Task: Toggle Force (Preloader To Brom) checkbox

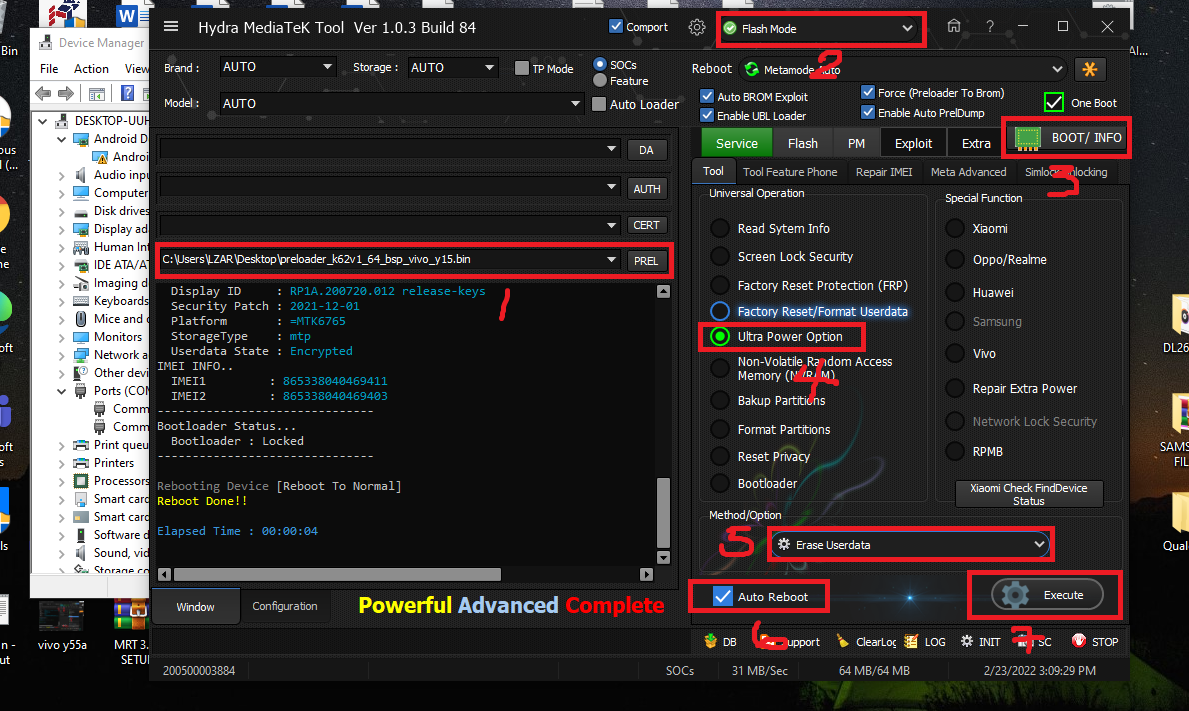Action: tap(868, 92)
